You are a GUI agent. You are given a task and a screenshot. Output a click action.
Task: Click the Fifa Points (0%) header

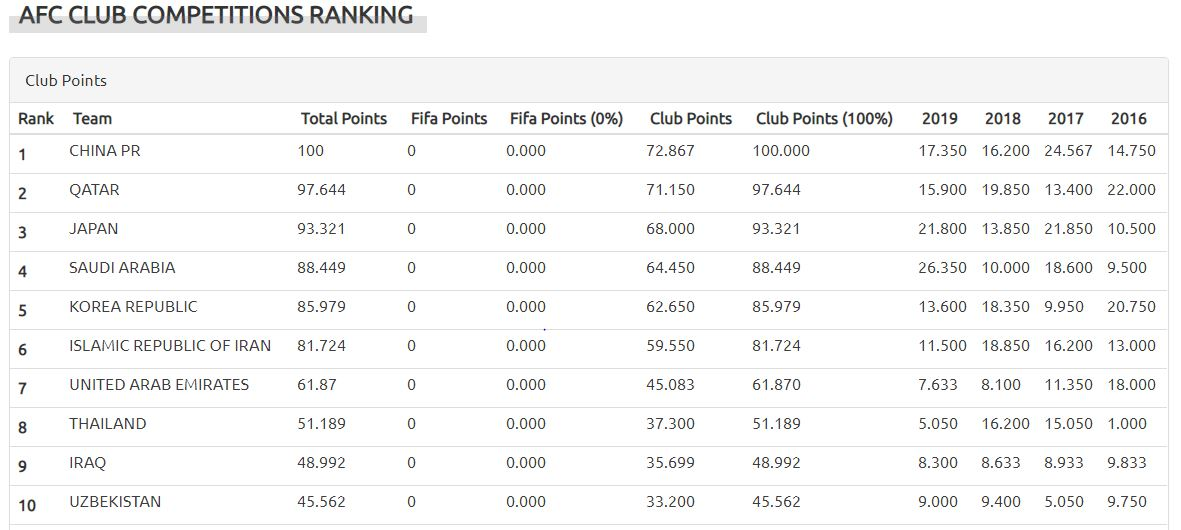point(566,119)
